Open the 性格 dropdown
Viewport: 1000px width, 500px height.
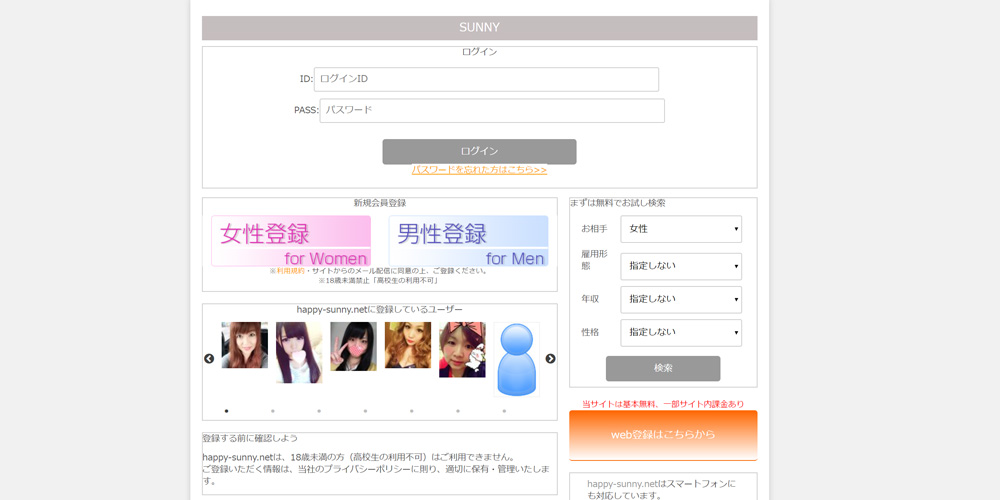[x=681, y=332]
